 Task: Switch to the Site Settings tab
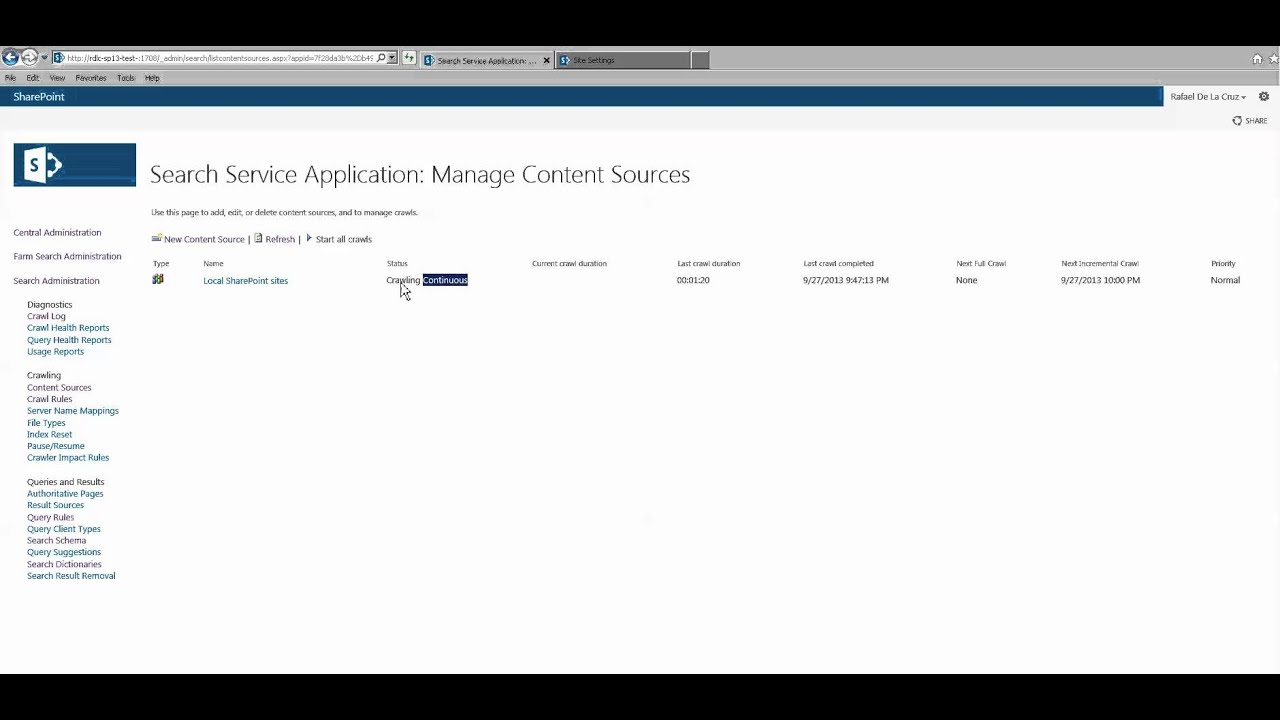click(x=622, y=60)
